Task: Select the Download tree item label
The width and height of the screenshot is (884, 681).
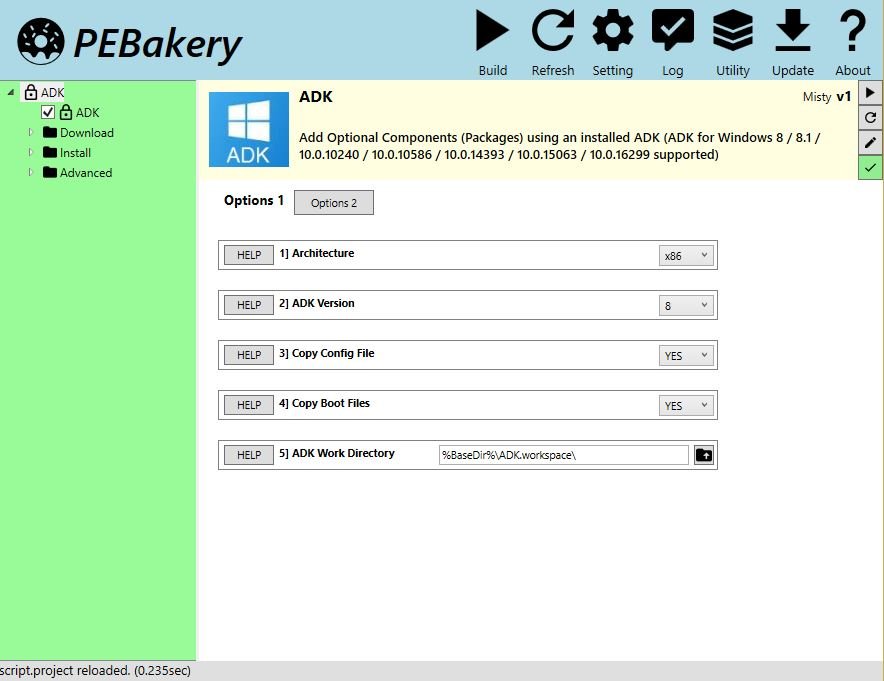Action: click(87, 132)
